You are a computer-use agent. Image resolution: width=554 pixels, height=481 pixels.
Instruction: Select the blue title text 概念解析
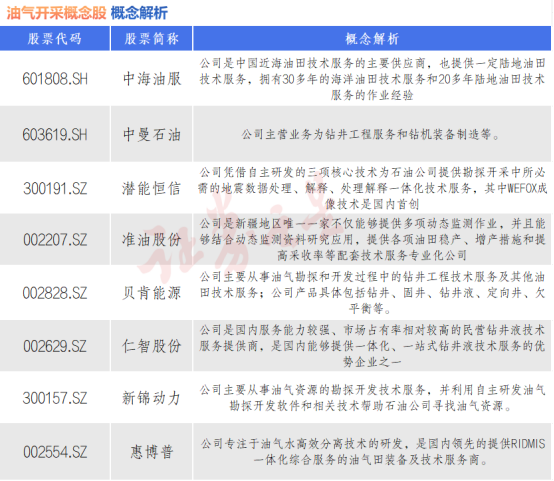pyautogui.click(x=139, y=13)
